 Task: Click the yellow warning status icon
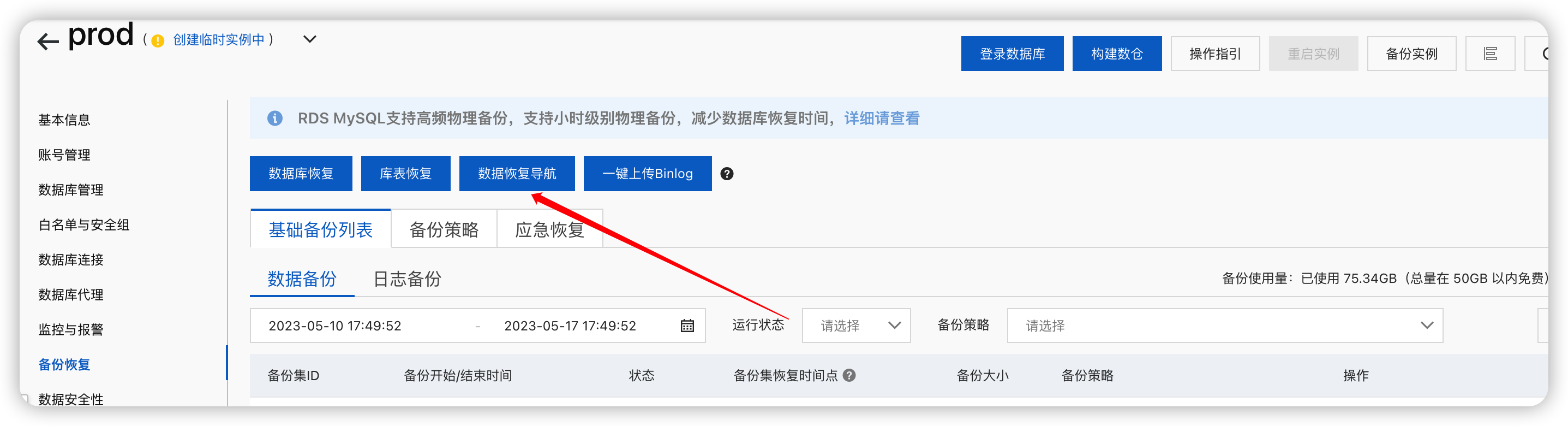tap(158, 41)
